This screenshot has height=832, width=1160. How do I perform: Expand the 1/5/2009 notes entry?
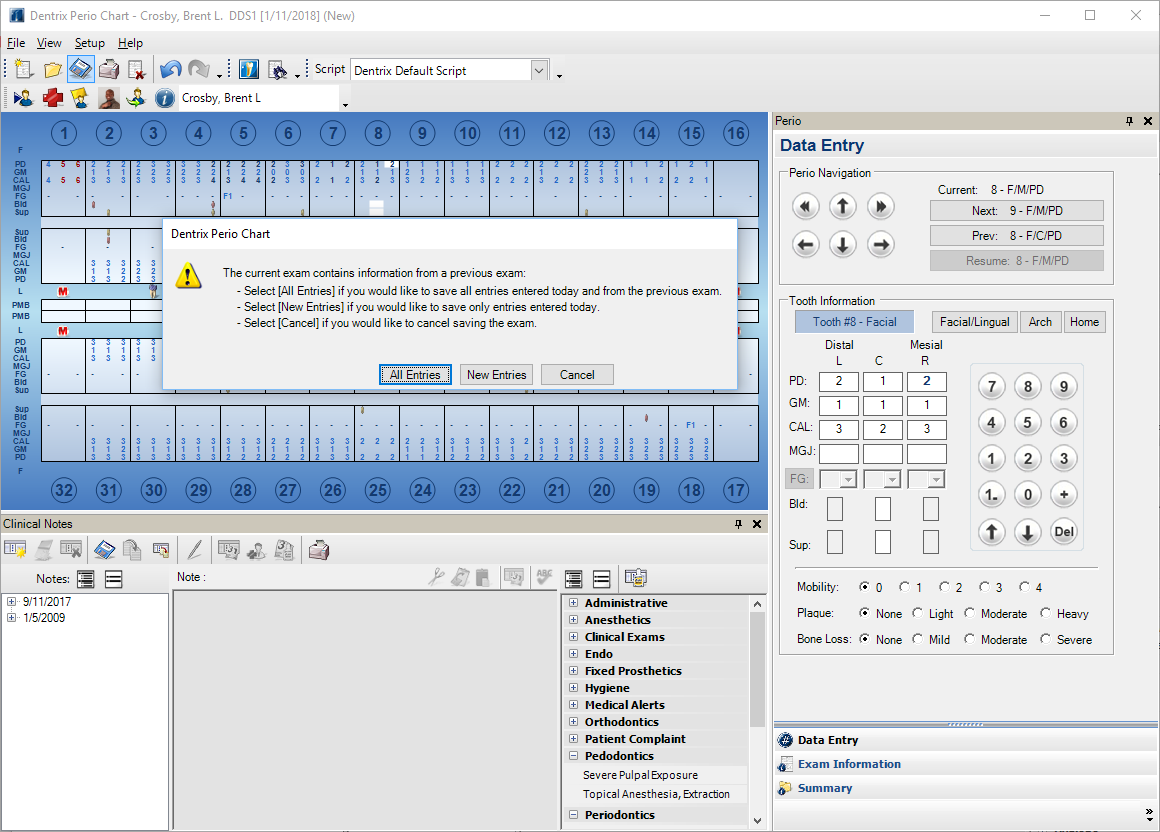click(x=11, y=618)
